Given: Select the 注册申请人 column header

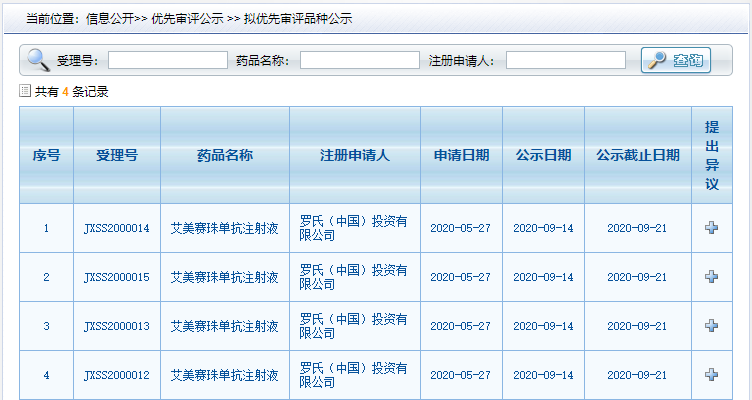Looking at the screenshot, I should click(x=355, y=155).
